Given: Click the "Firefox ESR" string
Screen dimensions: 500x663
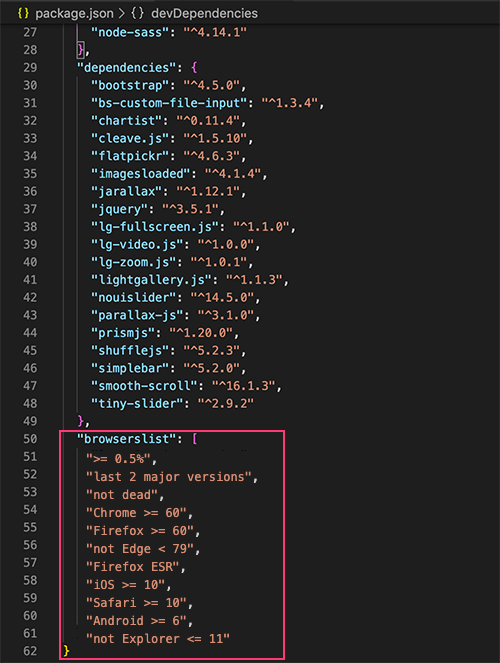Looking at the screenshot, I should [x=133, y=567].
